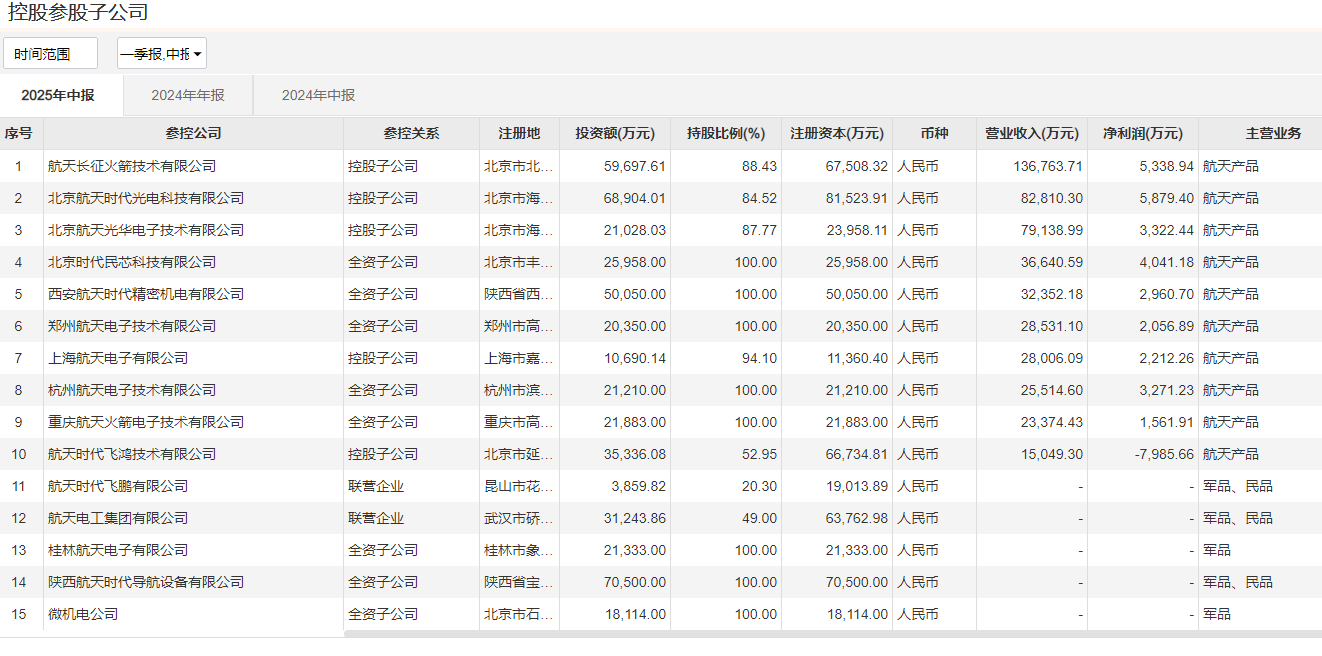Click holding ratio 94.10

pos(759,358)
